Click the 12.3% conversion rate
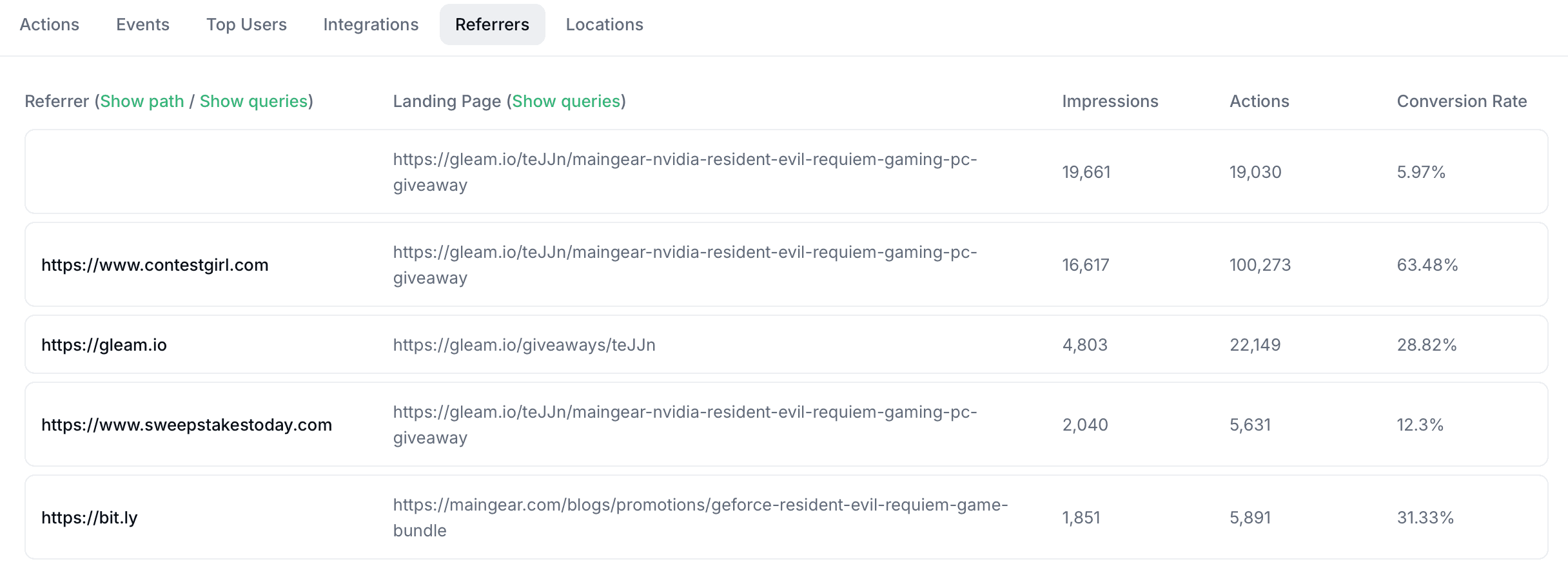Viewport: 1568px width, 566px height. 1420,425
